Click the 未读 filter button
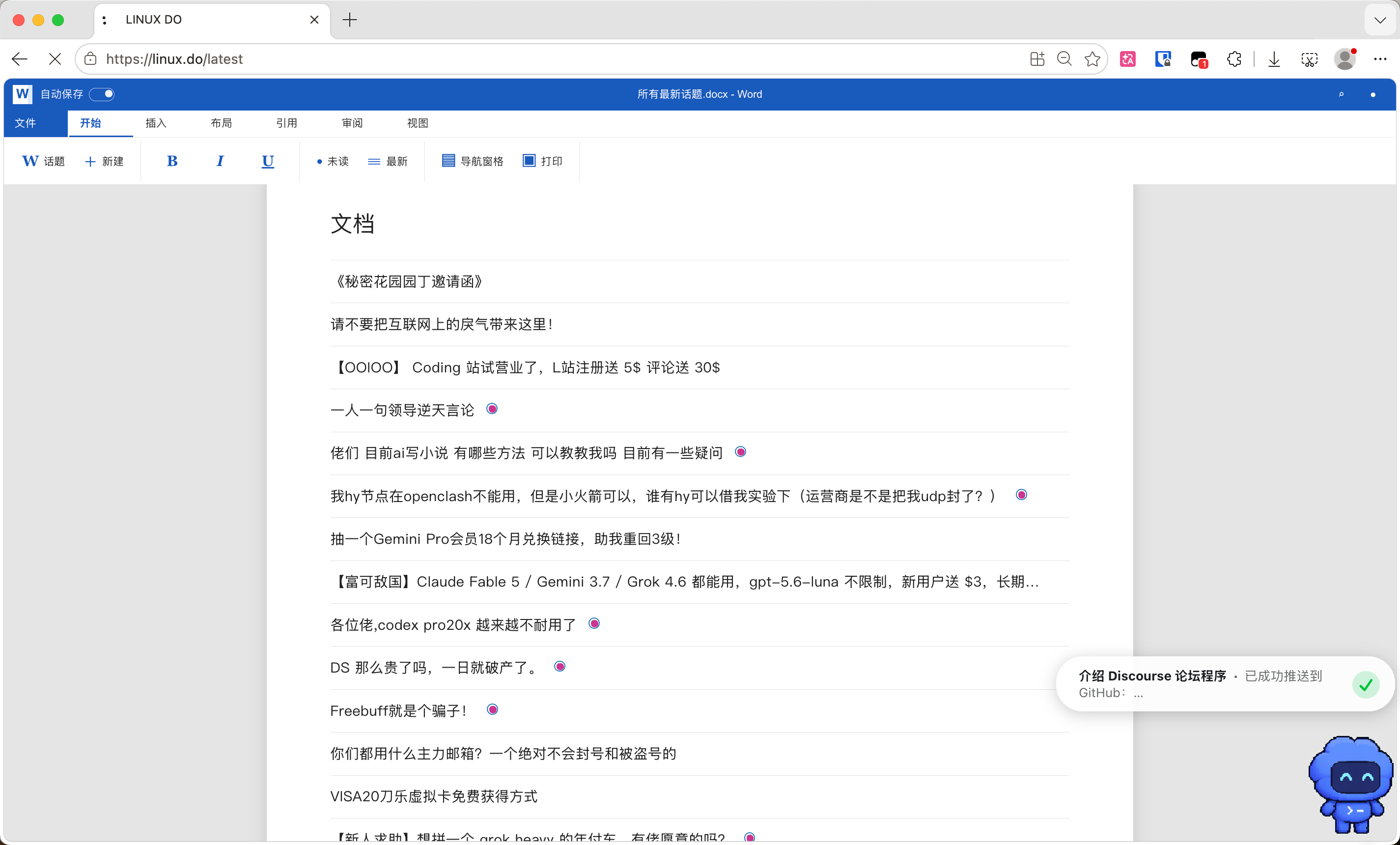Viewport: 1400px width, 845px height. click(x=333, y=162)
